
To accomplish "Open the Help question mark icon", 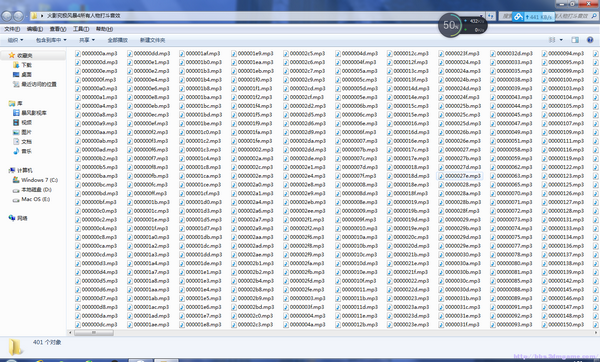I will (590, 40).
